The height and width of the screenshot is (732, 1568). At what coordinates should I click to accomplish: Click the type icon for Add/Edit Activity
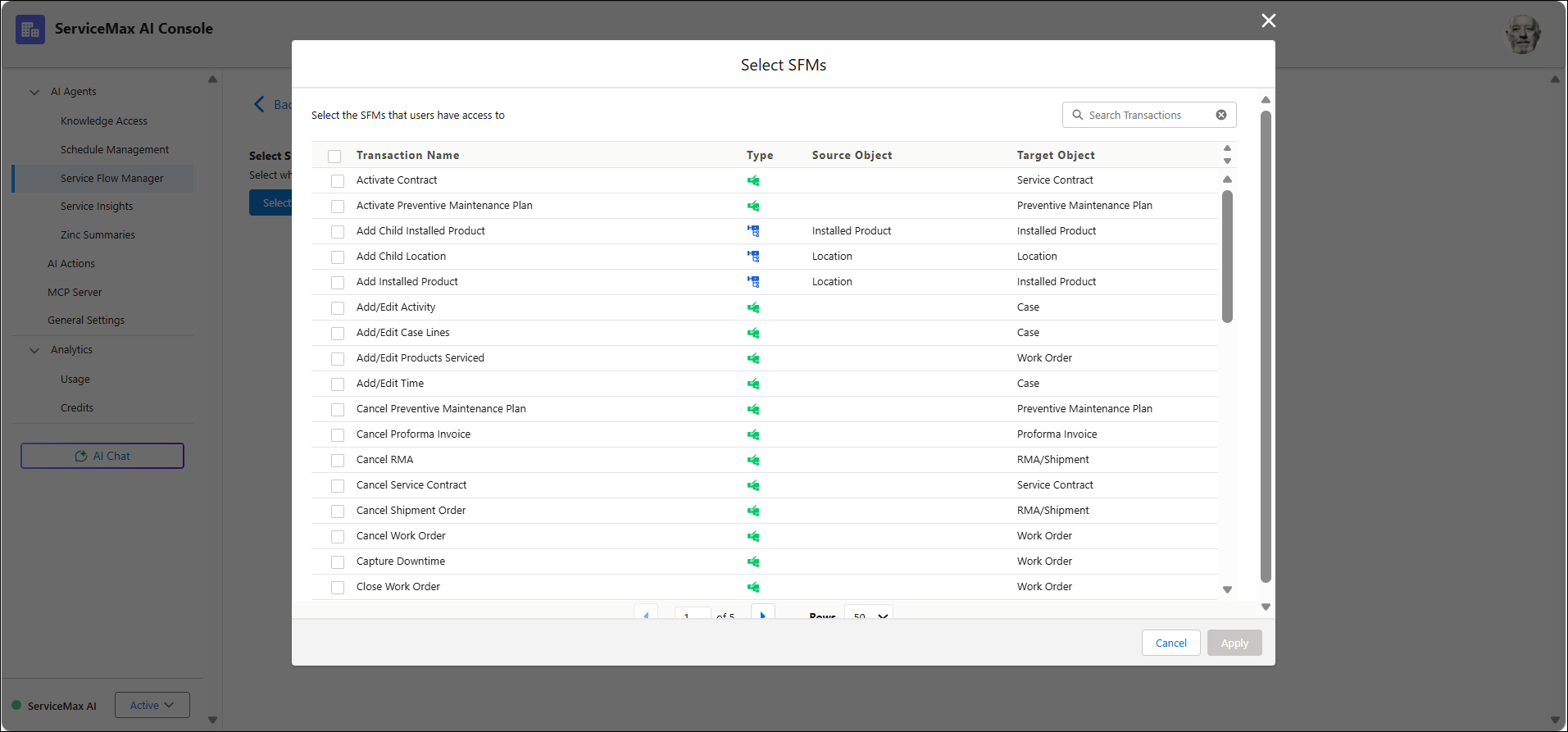(753, 307)
